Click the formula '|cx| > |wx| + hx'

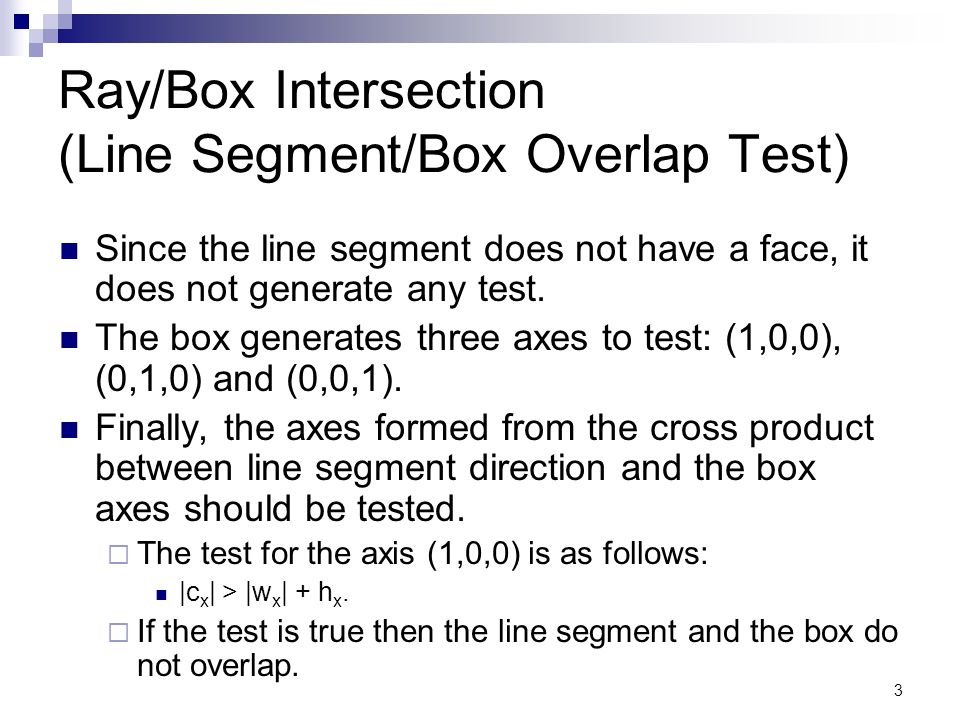point(264,594)
